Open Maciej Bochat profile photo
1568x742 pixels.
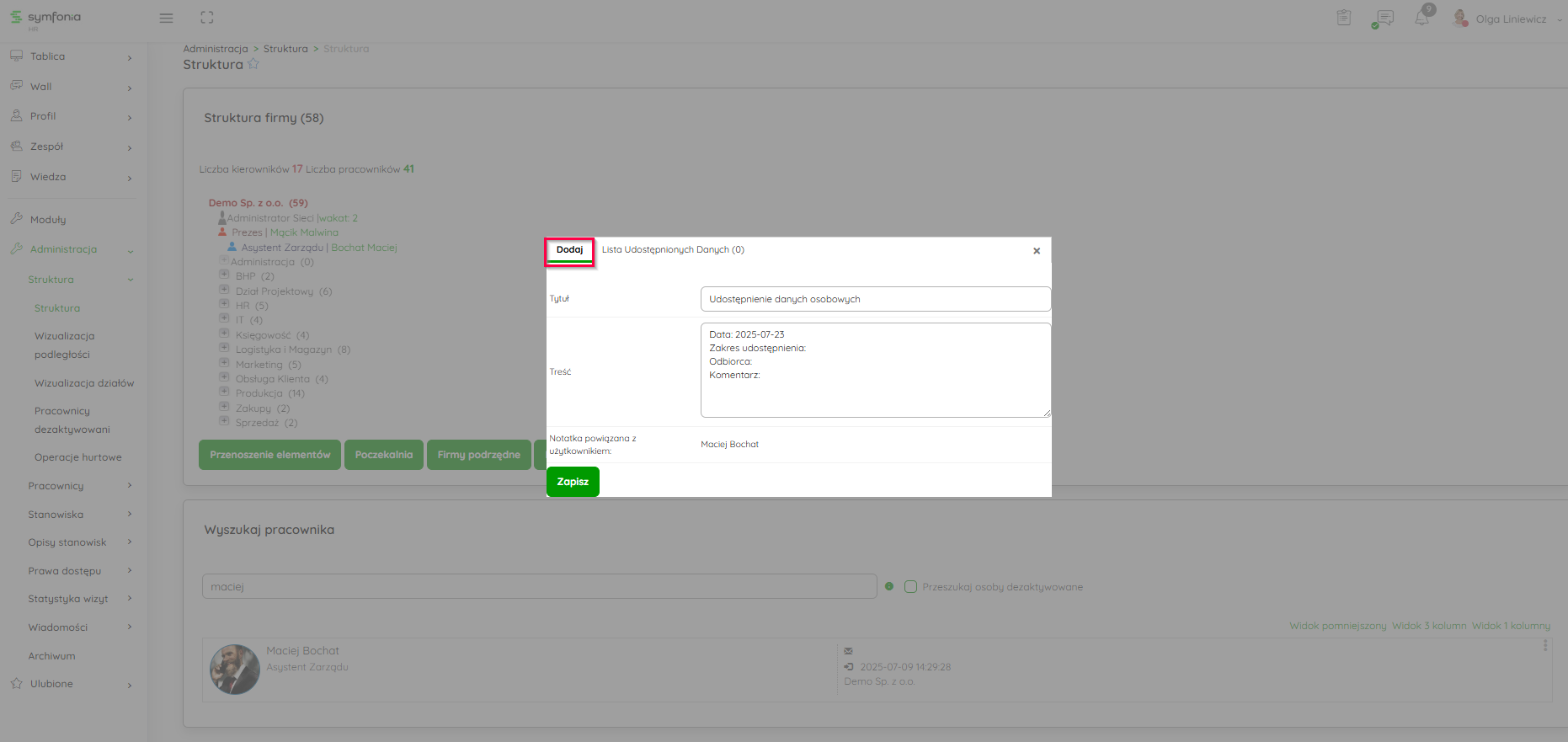pos(234,670)
